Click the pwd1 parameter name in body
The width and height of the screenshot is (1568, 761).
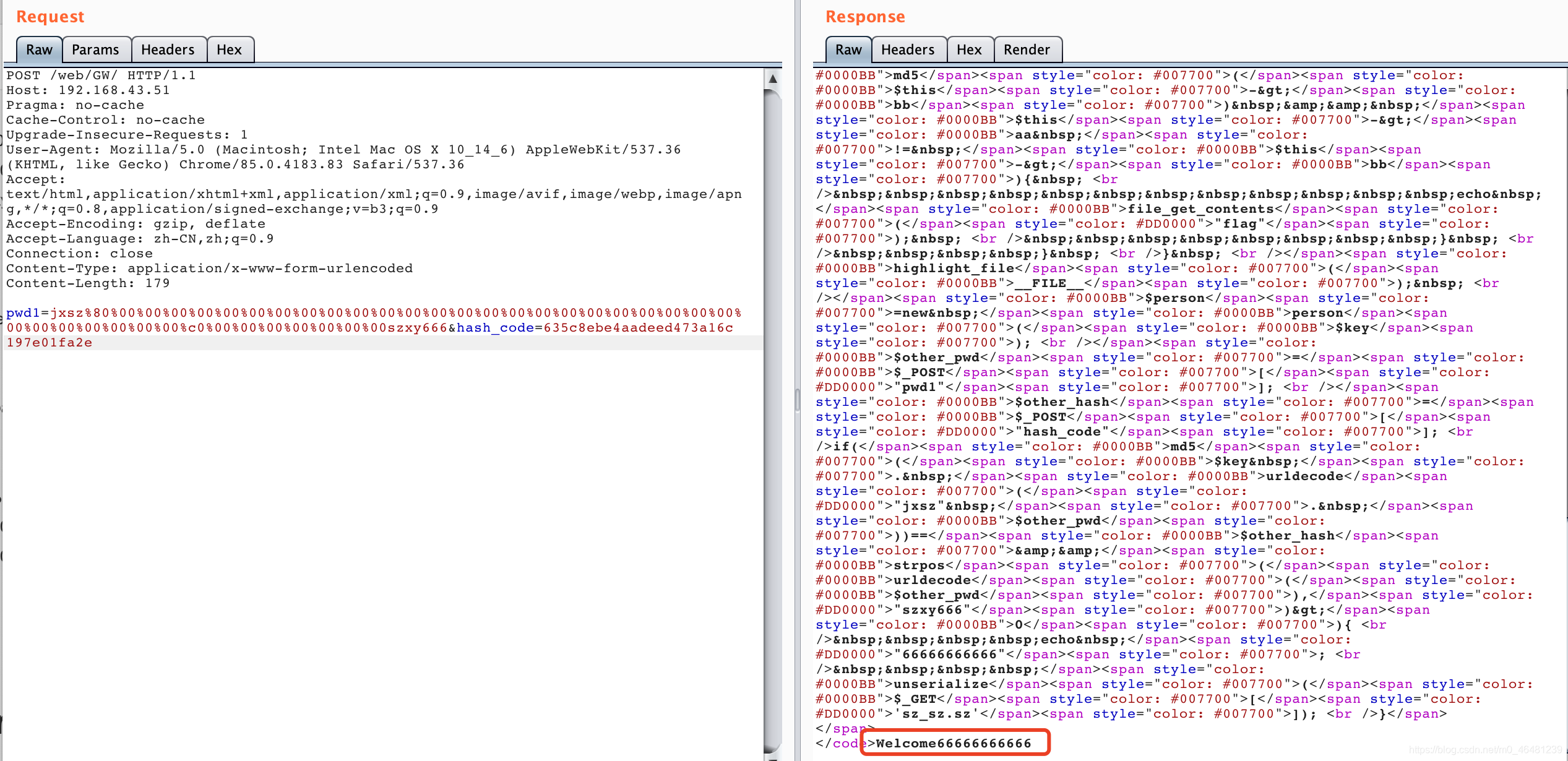23,313
